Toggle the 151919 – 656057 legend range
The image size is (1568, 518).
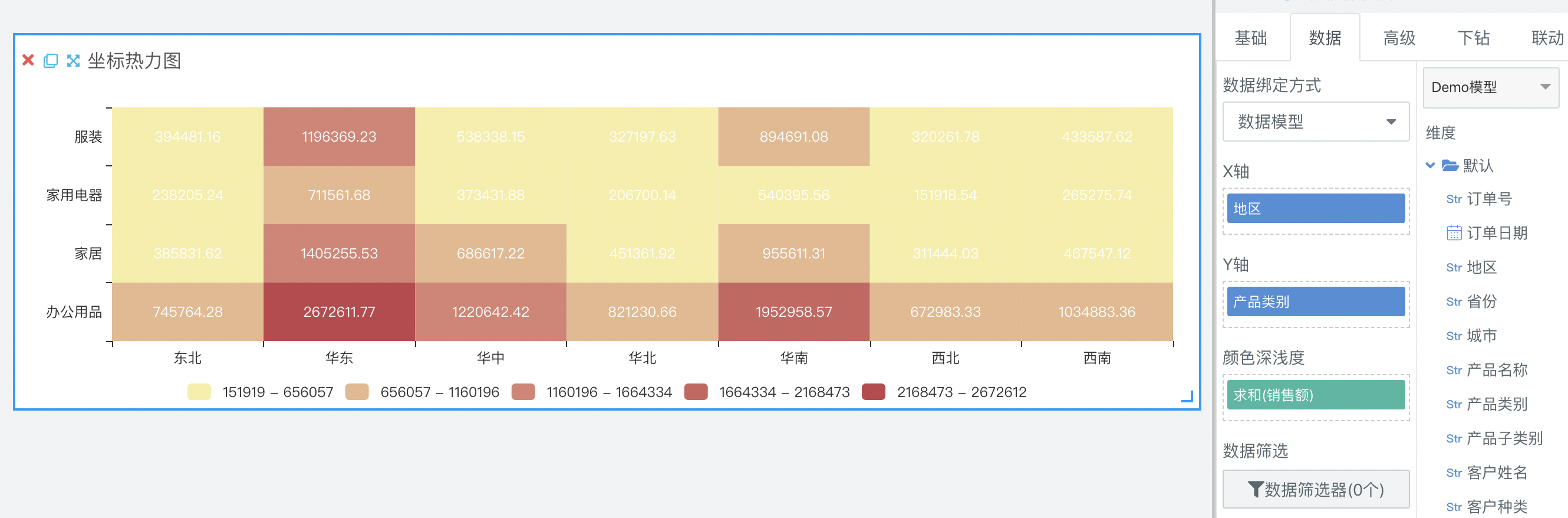click(261, 392)
